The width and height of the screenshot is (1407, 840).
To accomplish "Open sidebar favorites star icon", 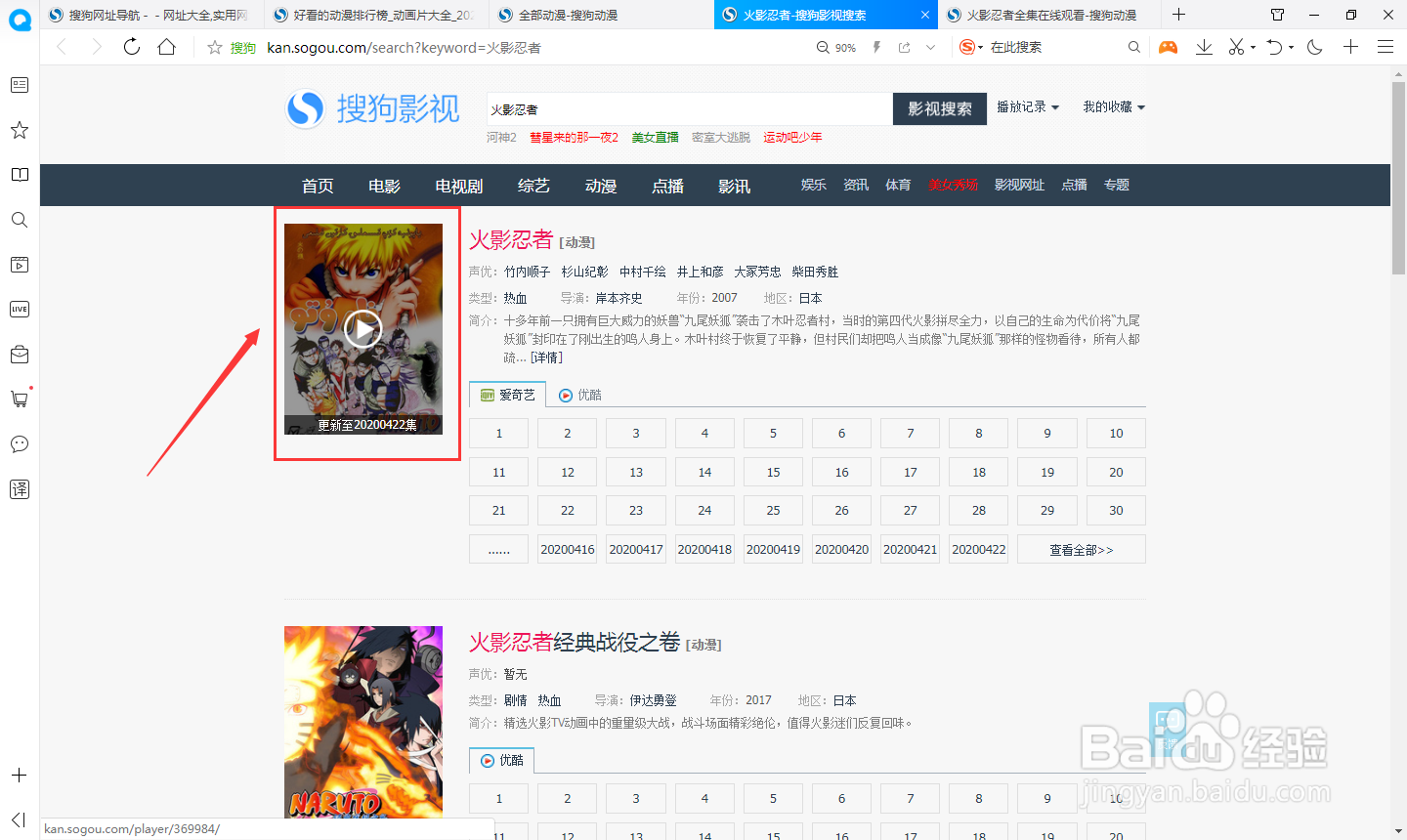I will (20, 130).
